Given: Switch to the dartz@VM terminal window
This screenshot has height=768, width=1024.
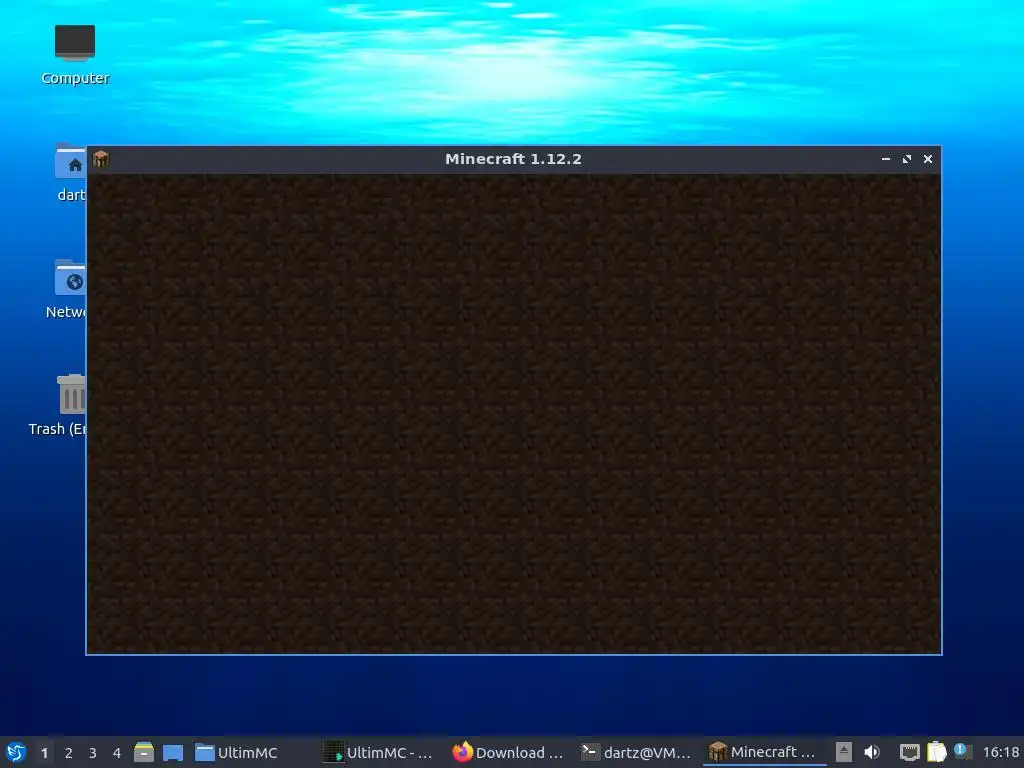Looking at the screenshot, I should 636,752.
